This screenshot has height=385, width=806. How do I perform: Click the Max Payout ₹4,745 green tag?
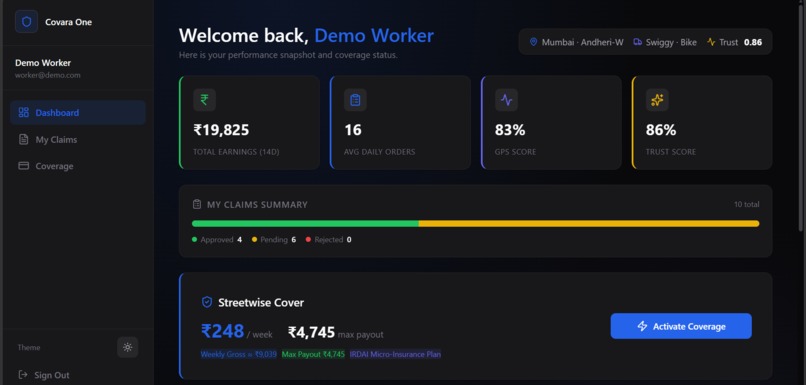(314, 354)
